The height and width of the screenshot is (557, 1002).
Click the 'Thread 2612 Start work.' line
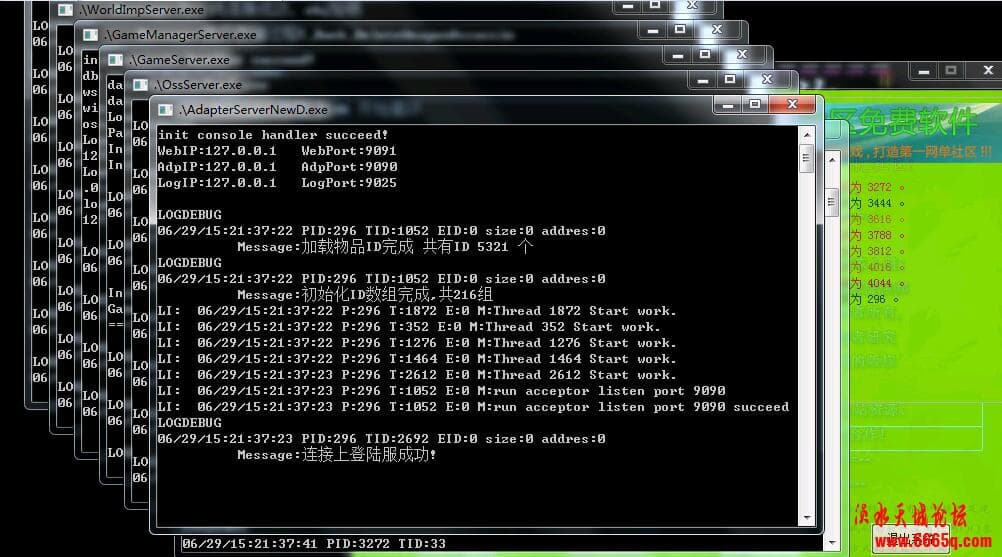pos(417,375)
